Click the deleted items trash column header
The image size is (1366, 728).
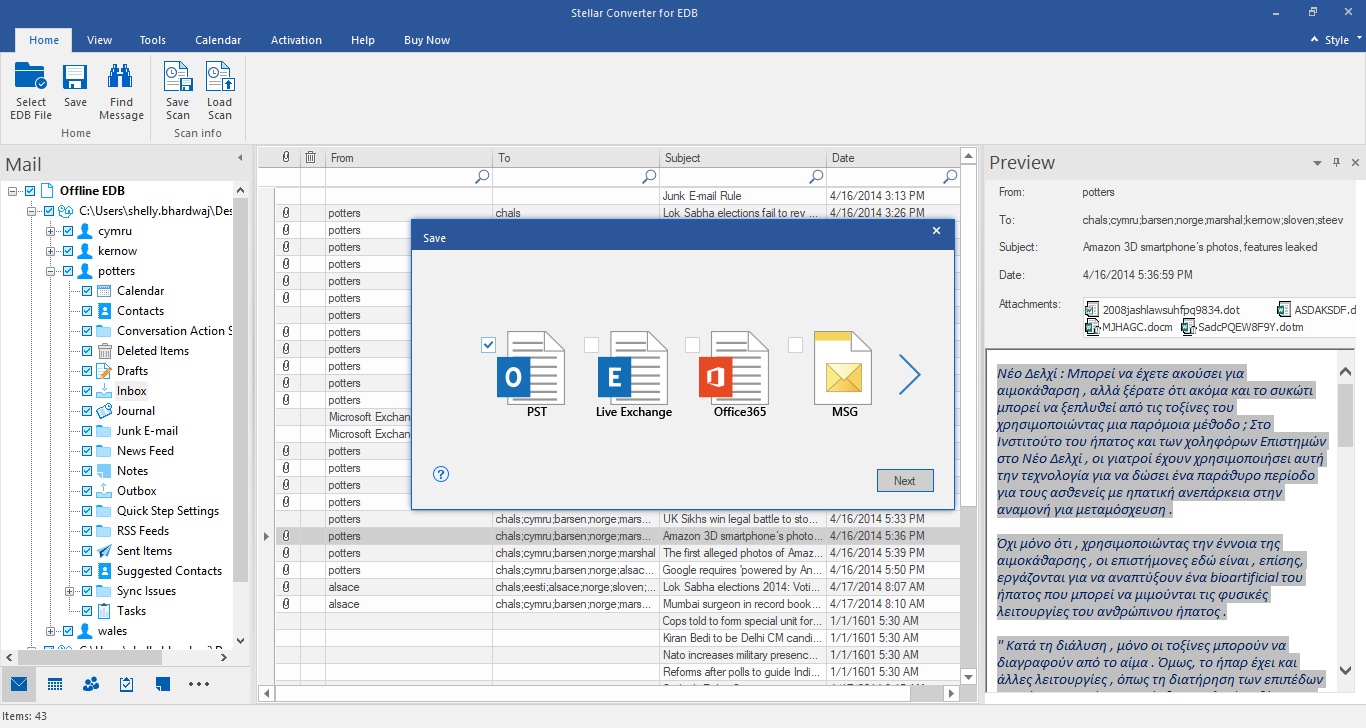[311, 157]
